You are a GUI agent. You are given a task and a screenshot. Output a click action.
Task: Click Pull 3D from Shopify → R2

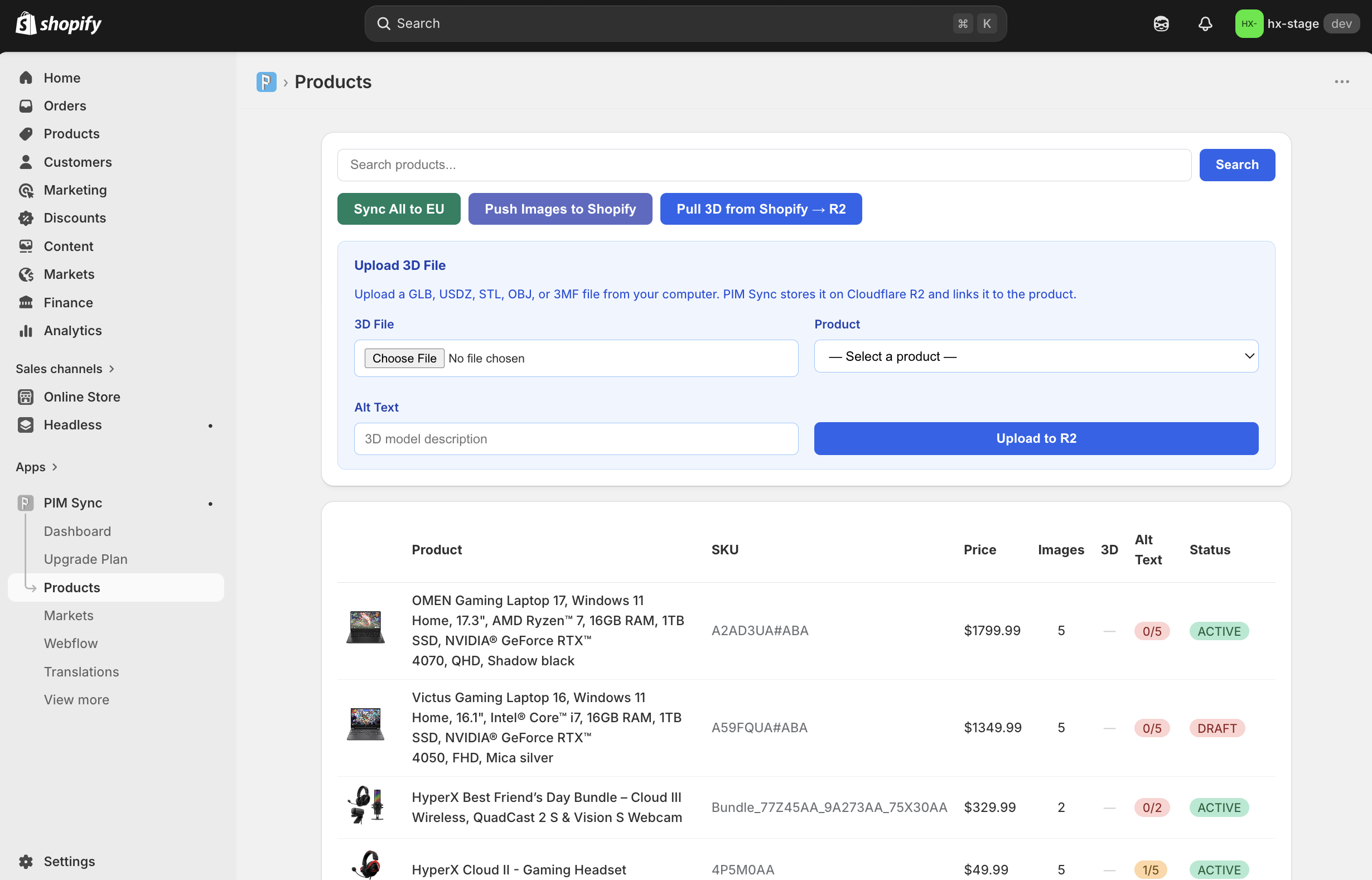pos(761,209)
